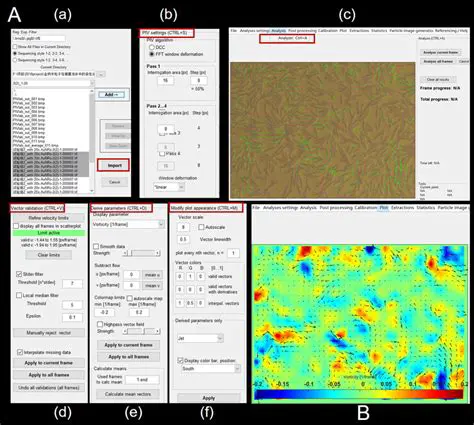Enable 'autoscale map' for colormap limits
Image resolution: width=474 pixels, height=425 pixels.
click(130, 298)
